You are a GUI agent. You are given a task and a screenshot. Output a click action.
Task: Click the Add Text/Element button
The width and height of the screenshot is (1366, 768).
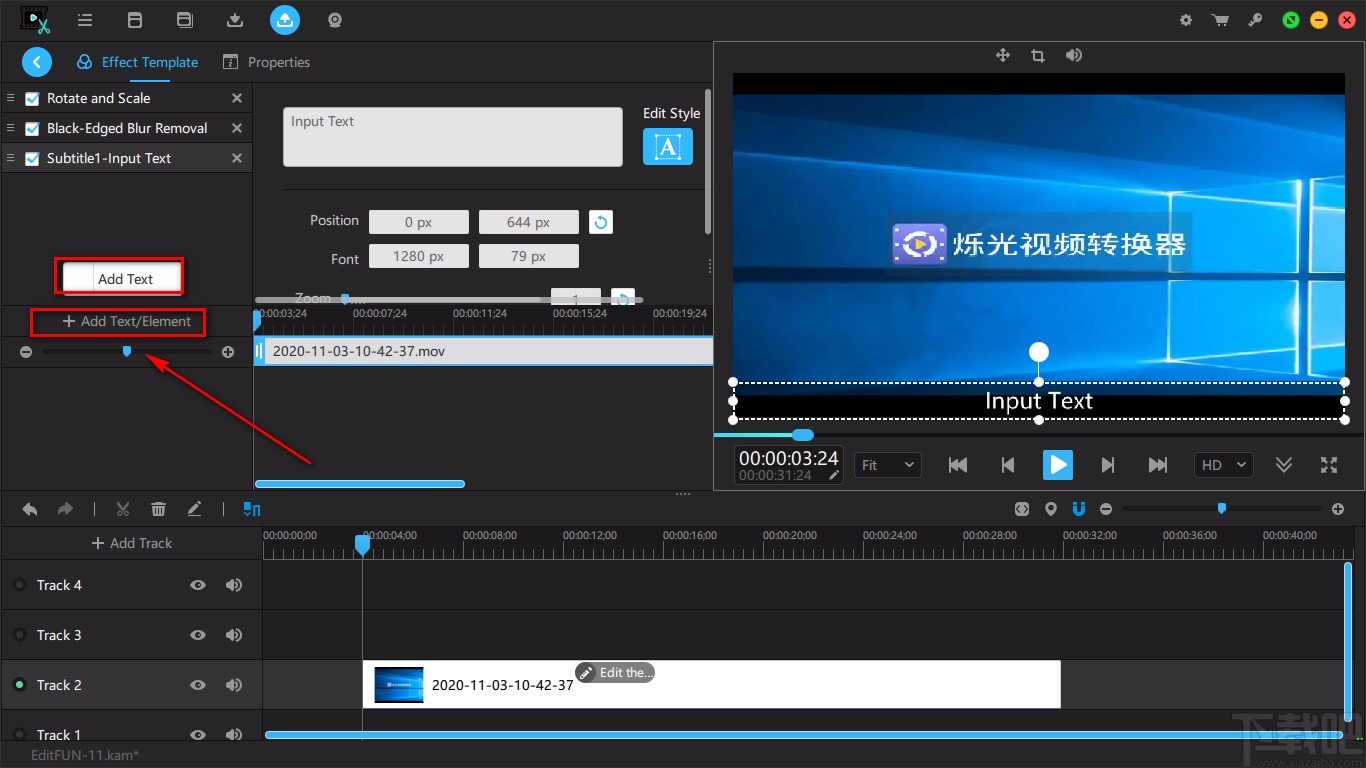(x=126, y=321)
